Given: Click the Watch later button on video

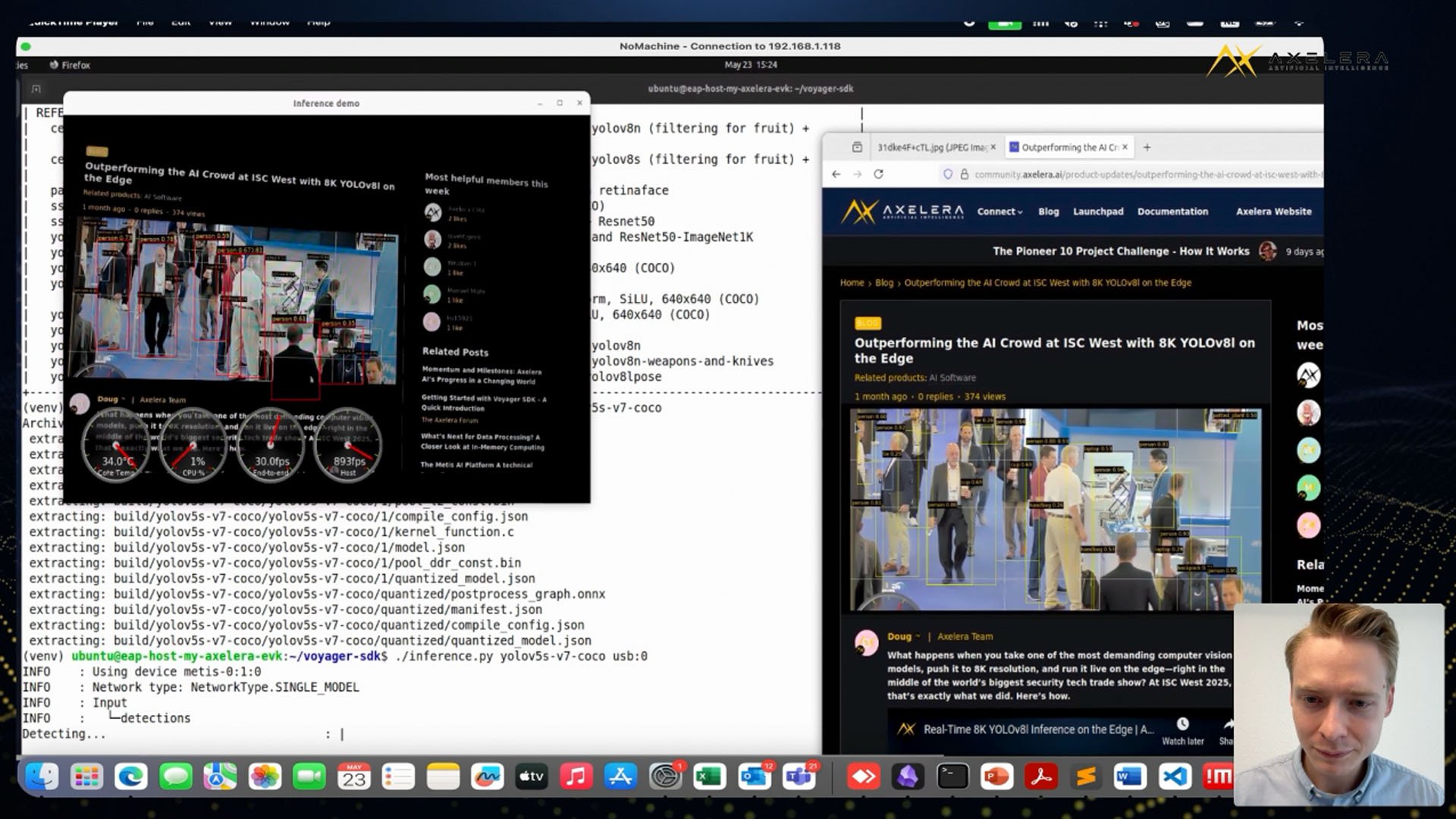Looking at the screenshot, I should click(x=1182, y=731).
